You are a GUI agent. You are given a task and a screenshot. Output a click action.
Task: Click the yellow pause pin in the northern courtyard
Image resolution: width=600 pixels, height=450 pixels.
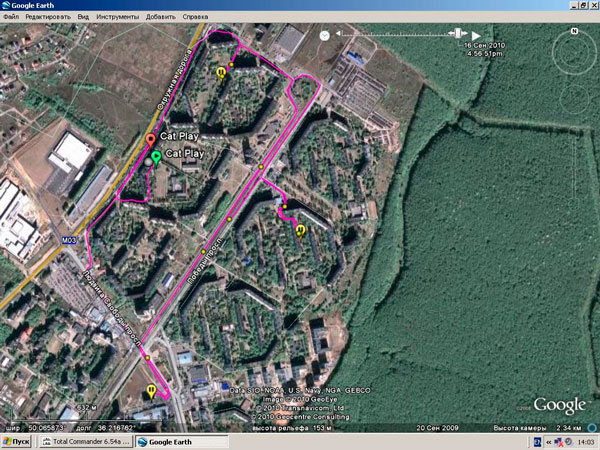pos(221,73)
